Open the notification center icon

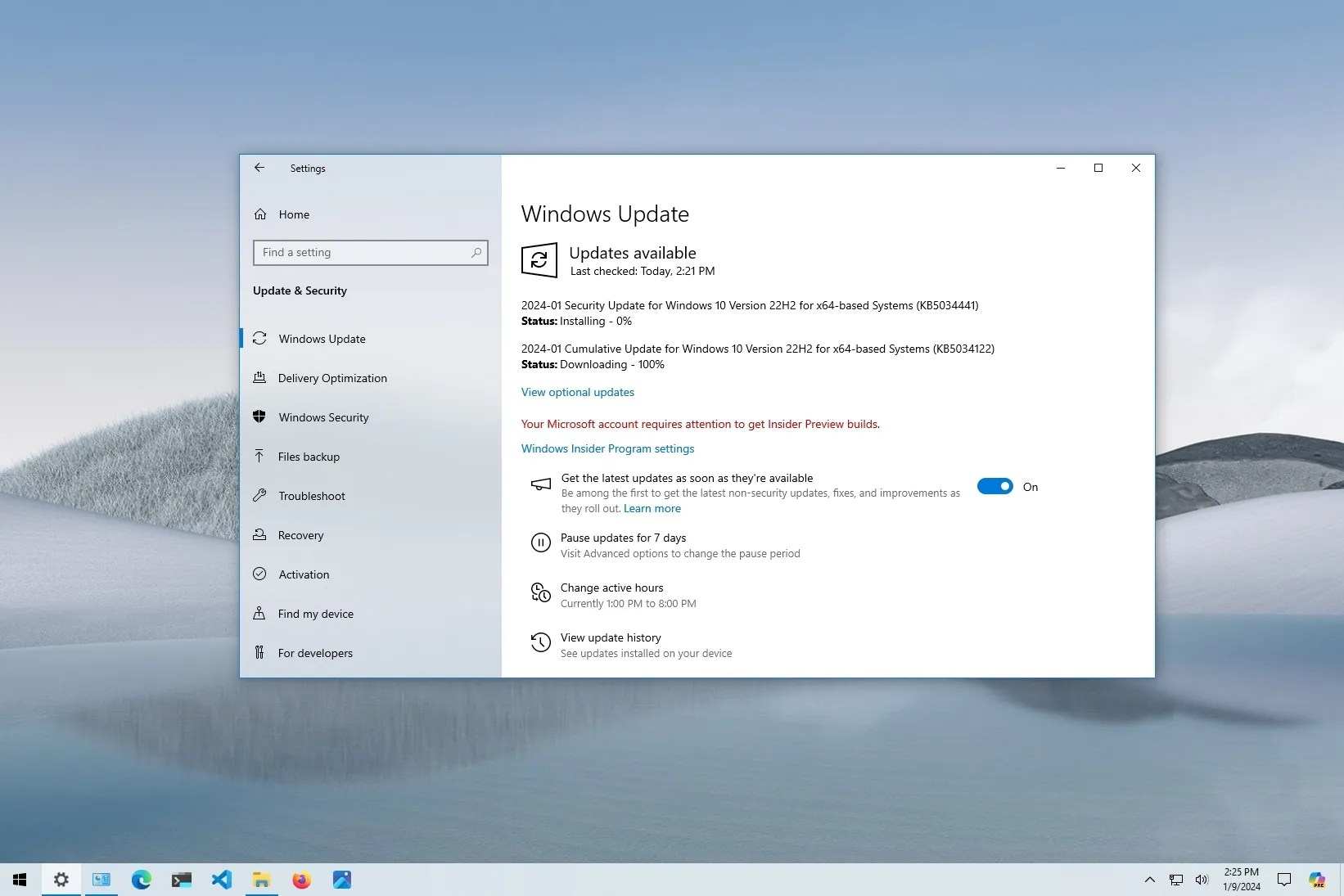click(1284, 880)
